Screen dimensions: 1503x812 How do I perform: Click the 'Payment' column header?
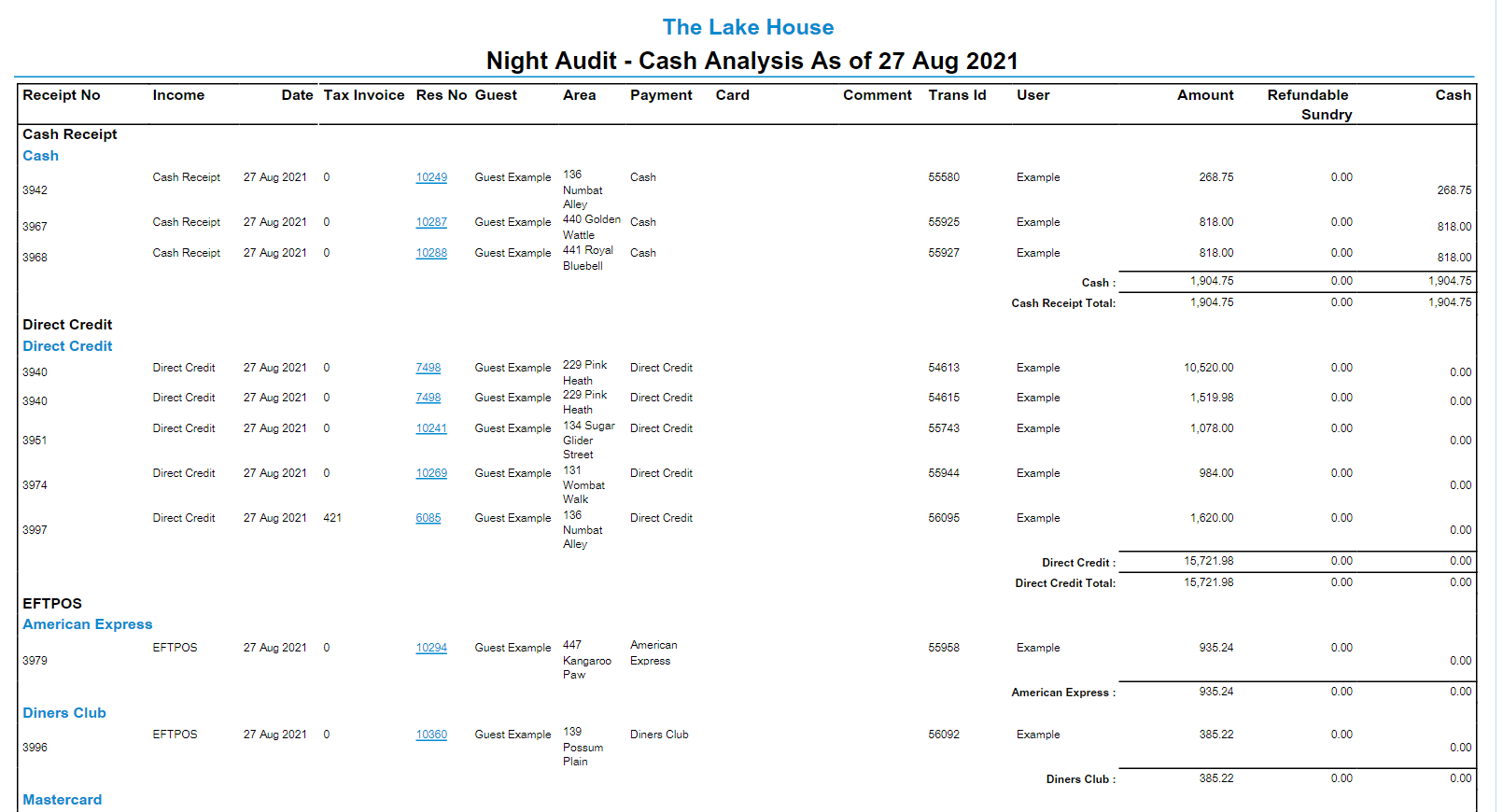(x=661, y=95)
